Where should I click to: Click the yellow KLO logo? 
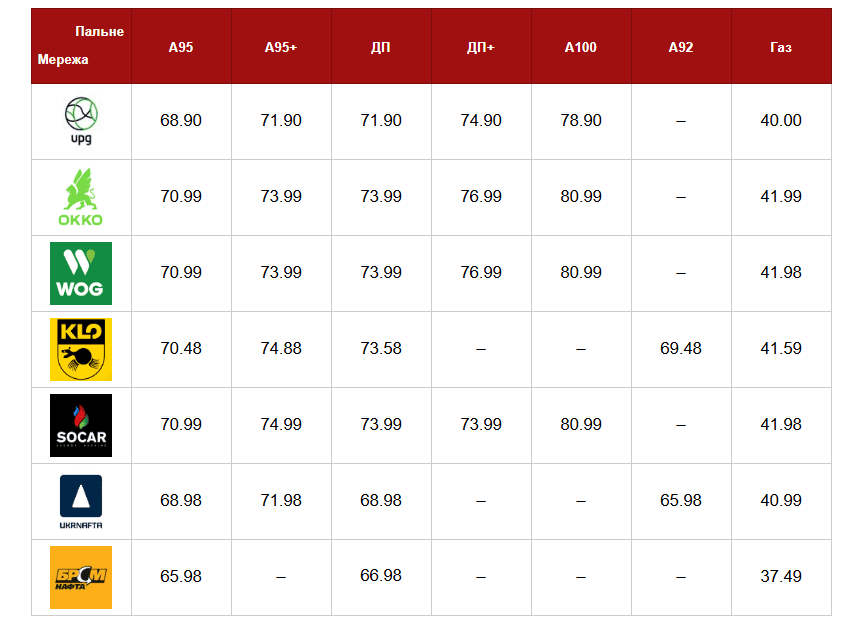click(81, 349)
